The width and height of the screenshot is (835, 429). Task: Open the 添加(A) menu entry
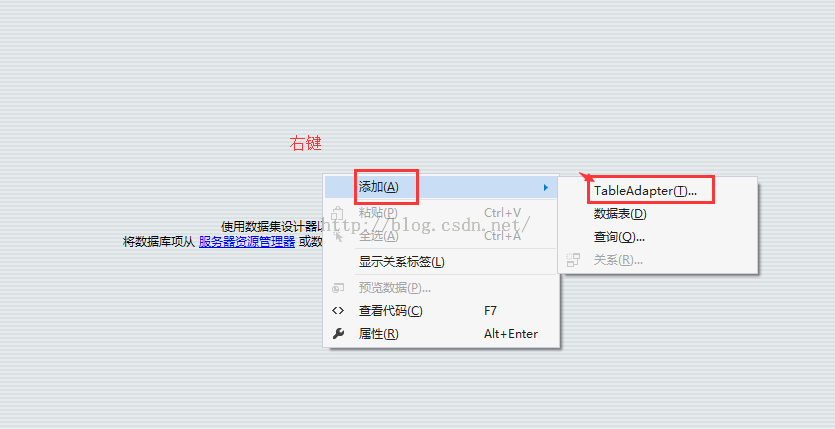441,187
